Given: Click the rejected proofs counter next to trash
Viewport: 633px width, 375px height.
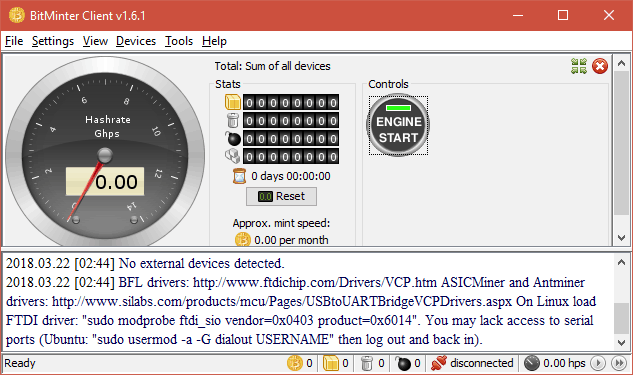Looking at the screenshot, I should coord(291,120).
